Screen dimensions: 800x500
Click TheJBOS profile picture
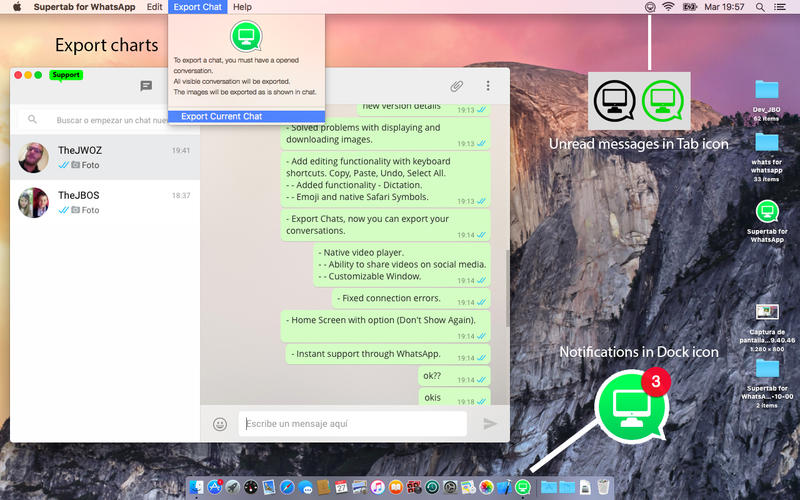33,202
